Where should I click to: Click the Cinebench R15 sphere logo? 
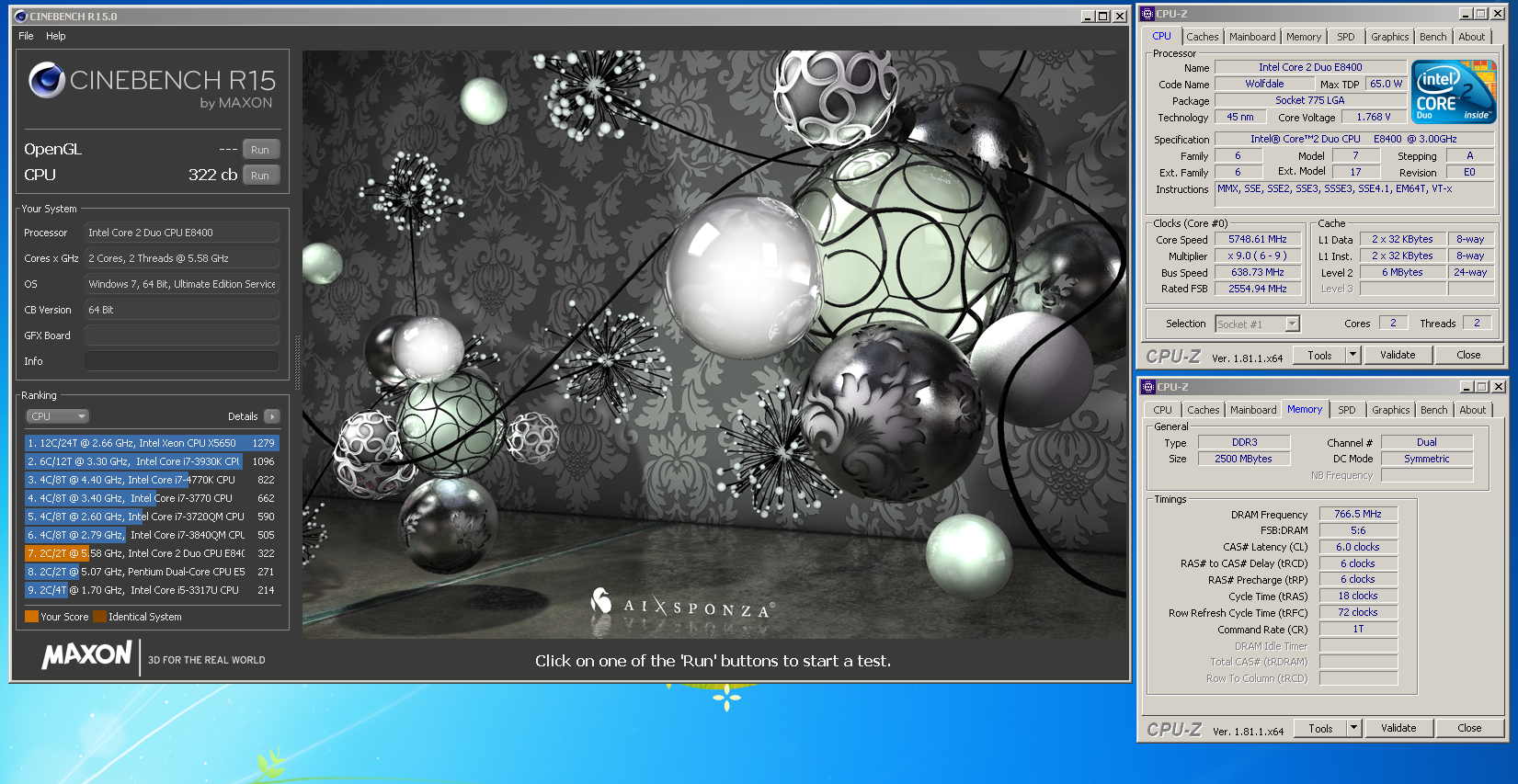click(x=46, y=80)
